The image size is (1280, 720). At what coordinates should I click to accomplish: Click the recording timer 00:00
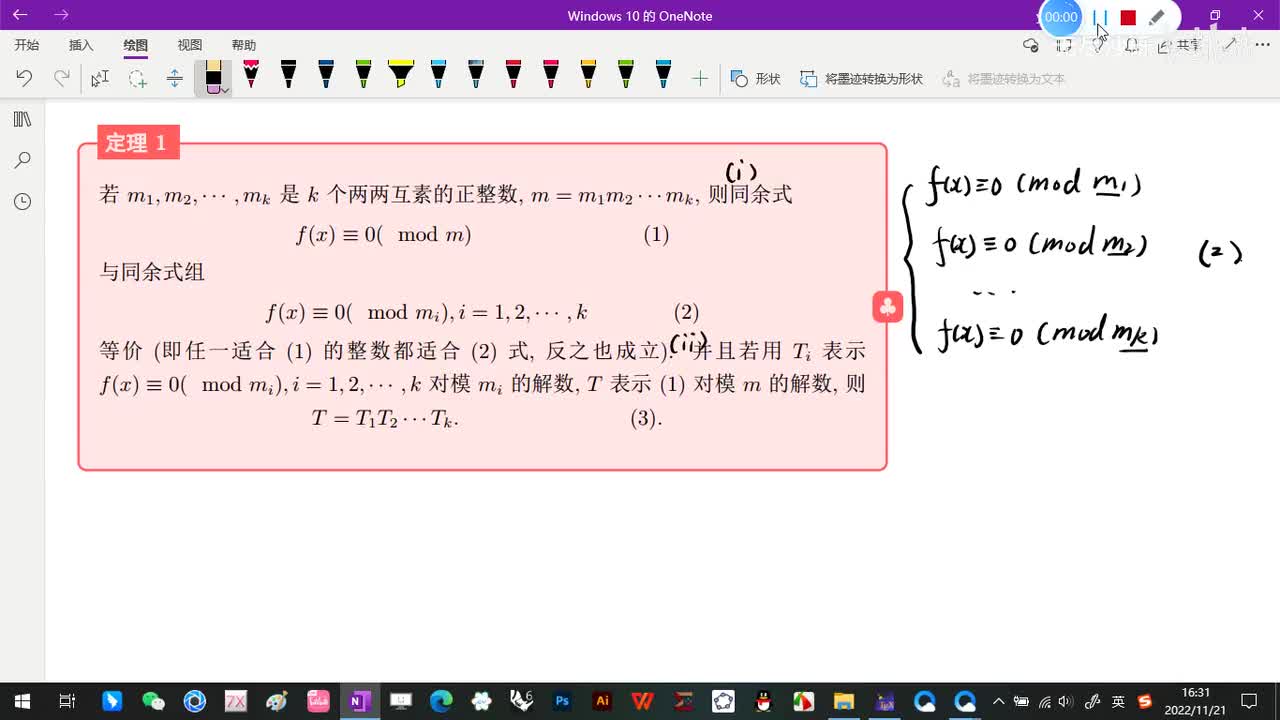click(x=1061, y=17)
